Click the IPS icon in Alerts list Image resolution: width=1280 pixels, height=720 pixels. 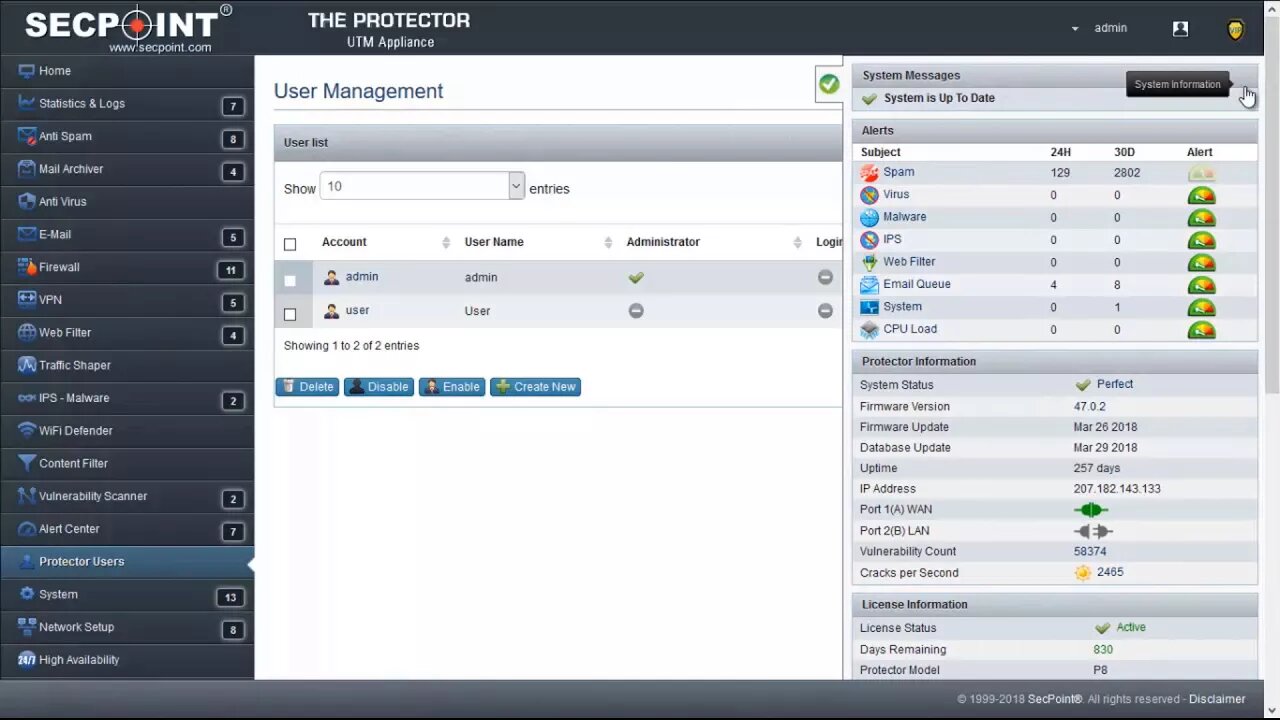[x=869, y=240]
